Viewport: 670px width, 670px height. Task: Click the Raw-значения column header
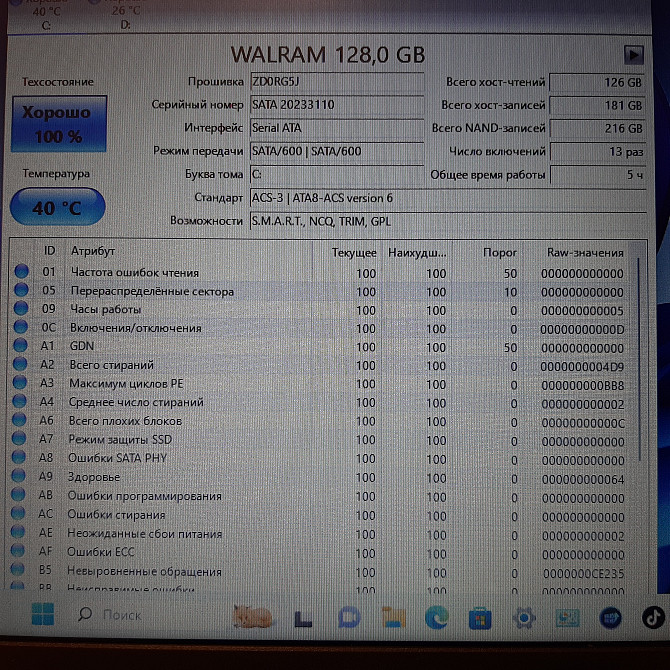coord(585,253)
